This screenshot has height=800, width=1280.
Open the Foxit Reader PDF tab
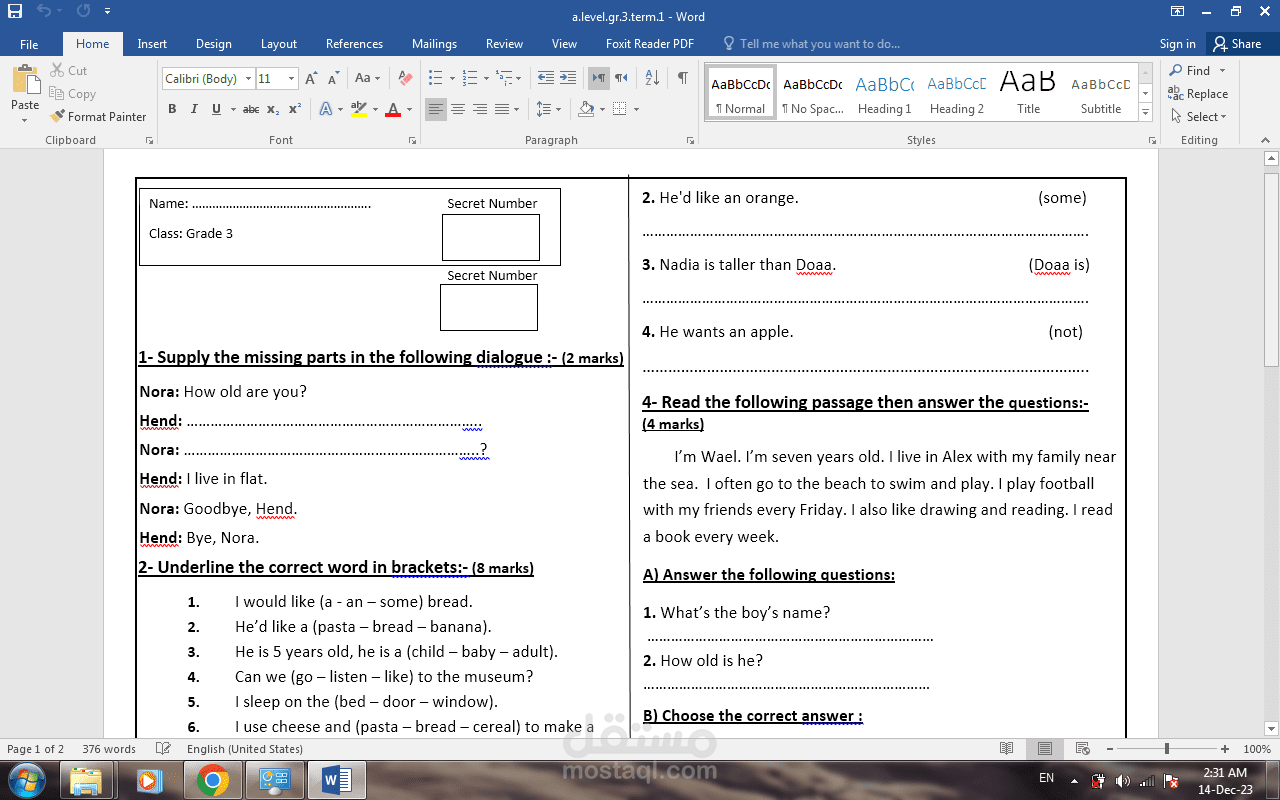(x=650, y=44)
